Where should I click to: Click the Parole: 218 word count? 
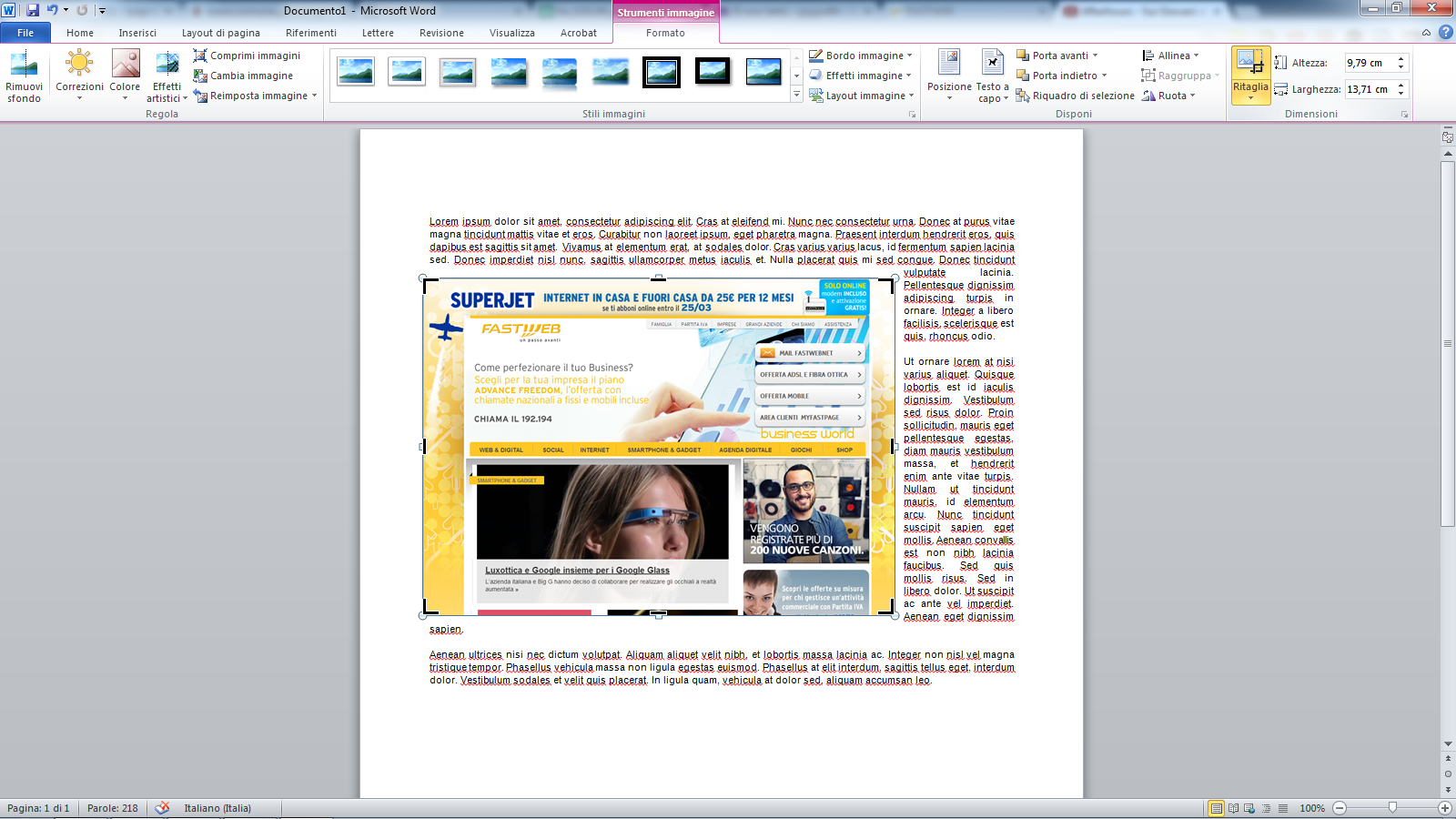(x=113, y=808)
